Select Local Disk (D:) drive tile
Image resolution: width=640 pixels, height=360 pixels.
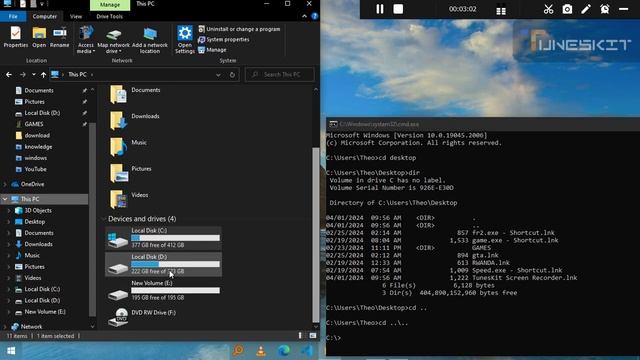(x=163, y=264)
